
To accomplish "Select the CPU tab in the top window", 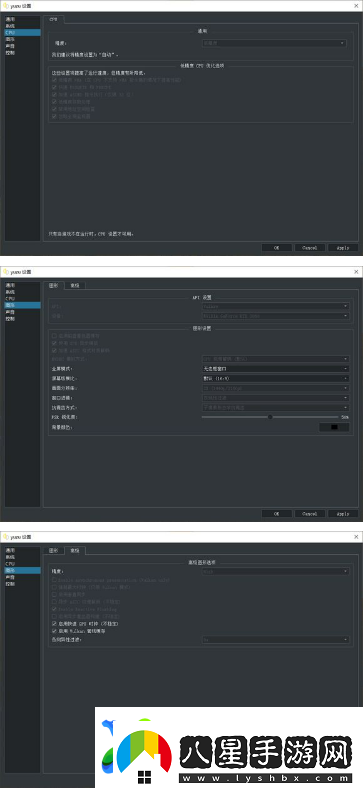I will (x=54, y=19).
